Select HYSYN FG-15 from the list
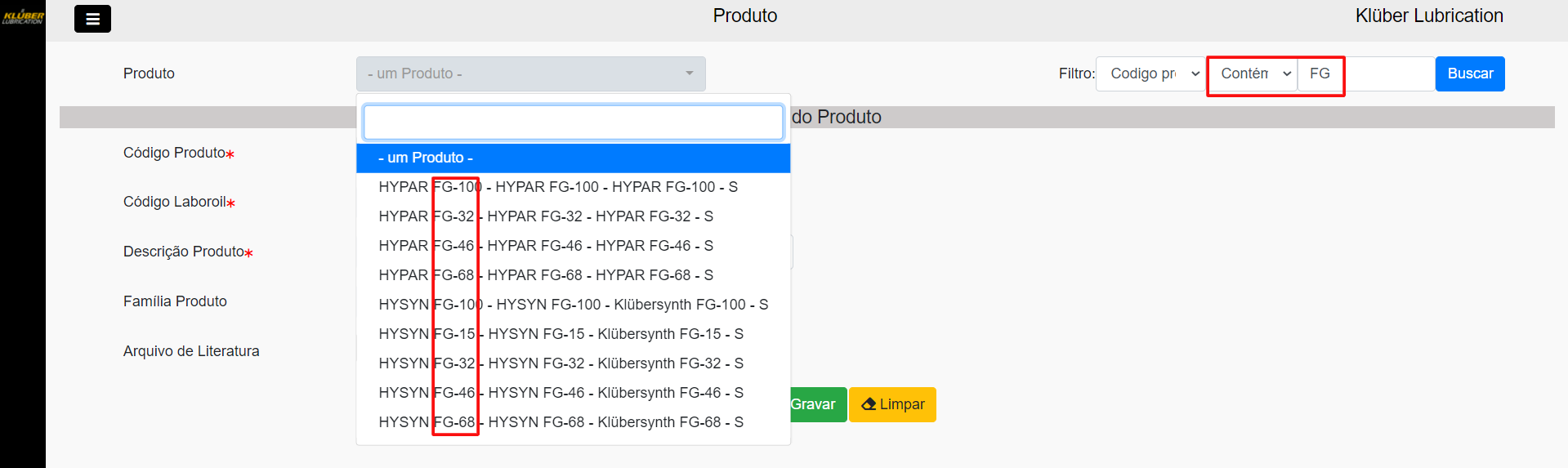The width and height of the screenshot is (1568, 468). coord(561,334)
